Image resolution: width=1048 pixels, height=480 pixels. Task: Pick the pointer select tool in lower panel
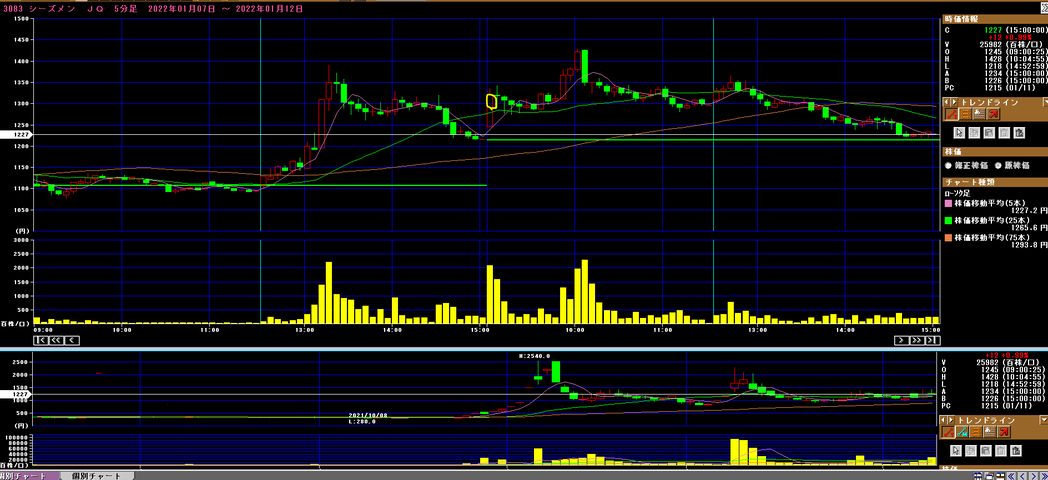[956, 451]
